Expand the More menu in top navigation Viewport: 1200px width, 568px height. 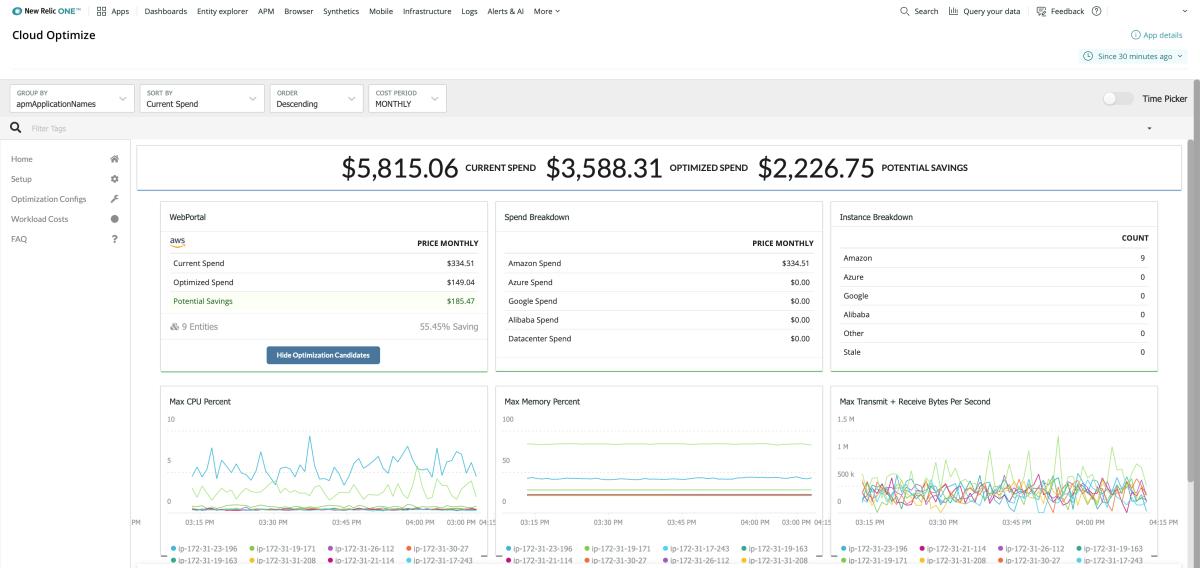coord(547,11)
